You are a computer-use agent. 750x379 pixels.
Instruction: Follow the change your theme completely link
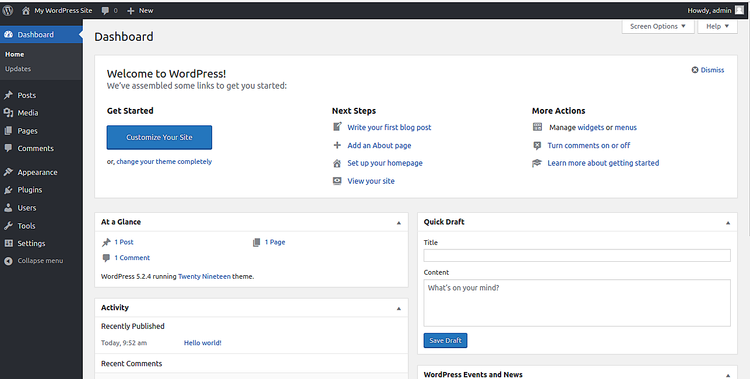164,162
